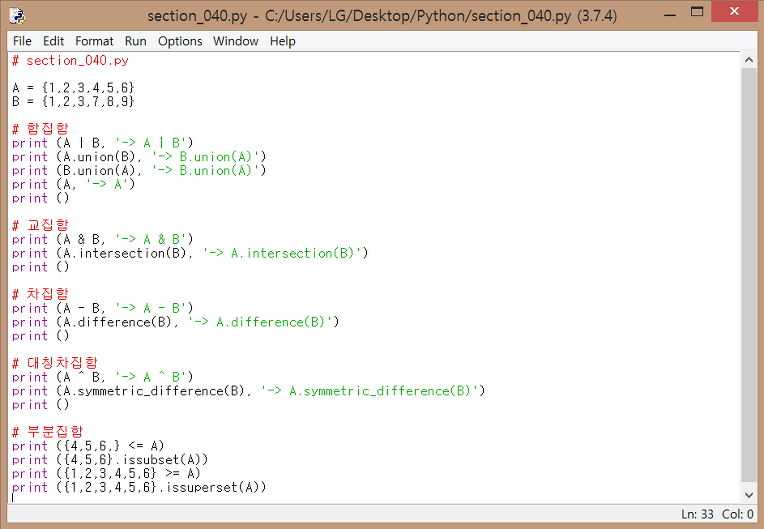Click the 'Col: 0' status indicator

pos(738,514)
